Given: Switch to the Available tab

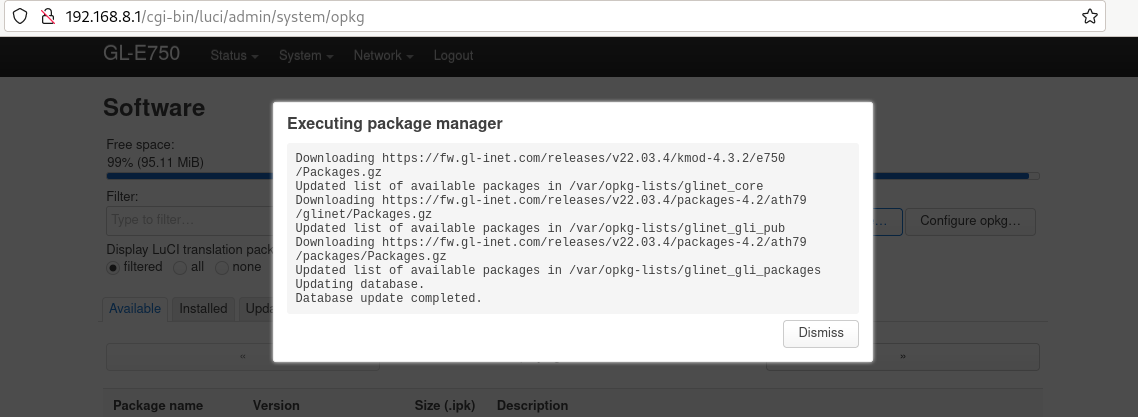Looking at the screenshot, I should click(x=135, y=309).
